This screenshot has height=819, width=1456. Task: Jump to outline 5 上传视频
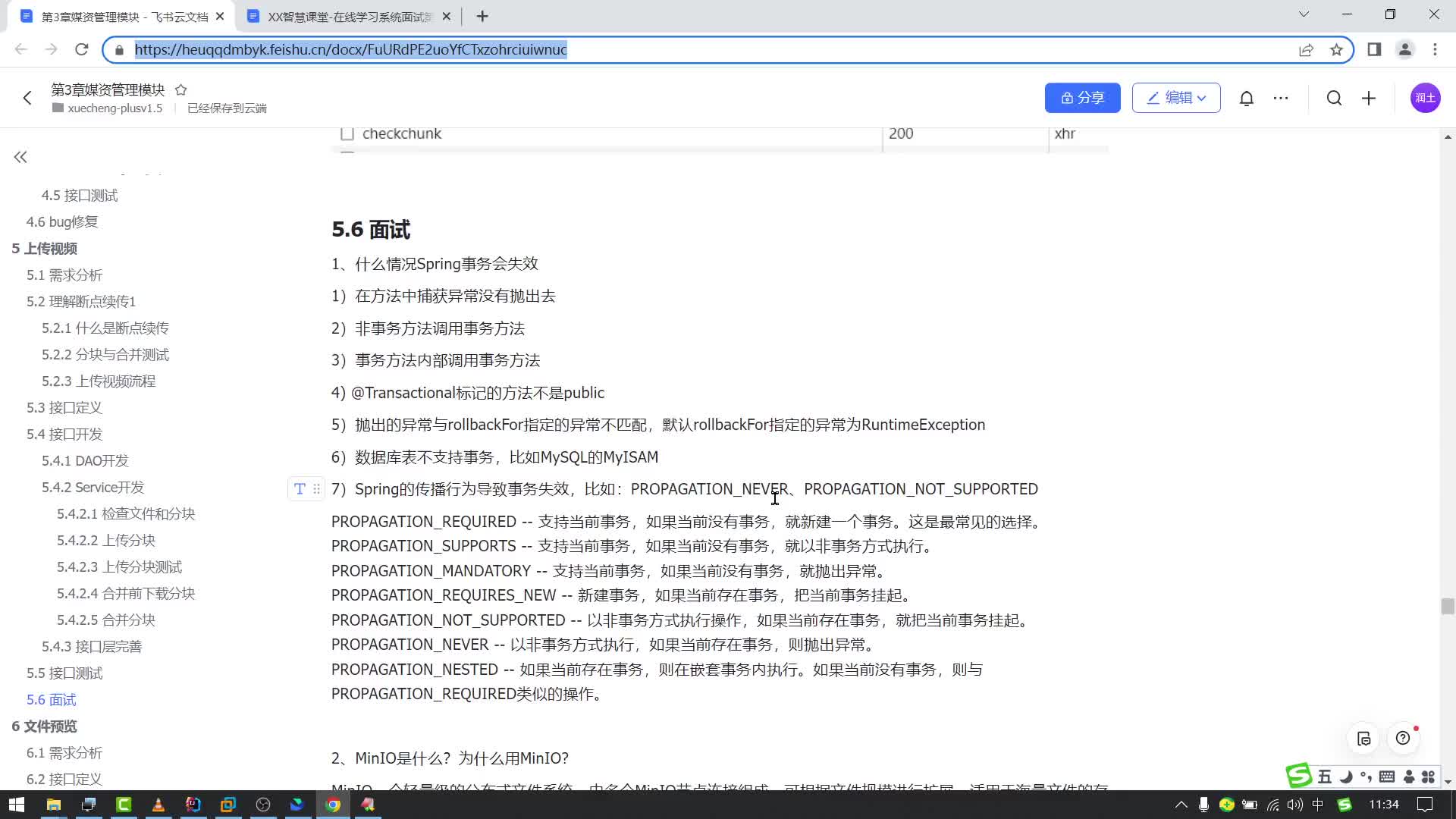point(44,249)
